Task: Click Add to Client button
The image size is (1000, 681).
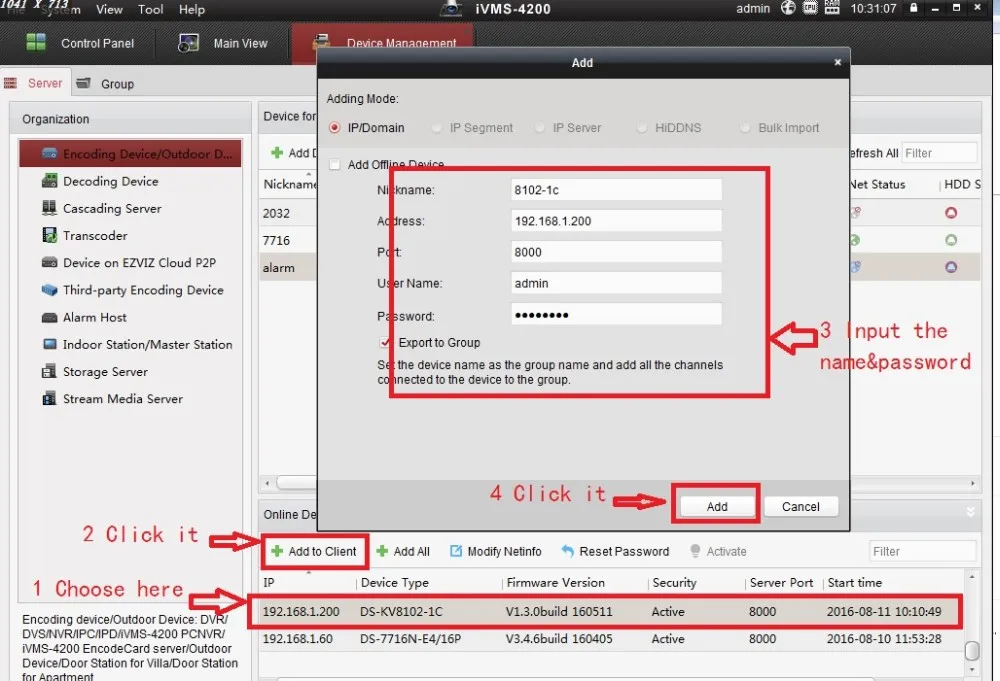Action: point(314,551)
